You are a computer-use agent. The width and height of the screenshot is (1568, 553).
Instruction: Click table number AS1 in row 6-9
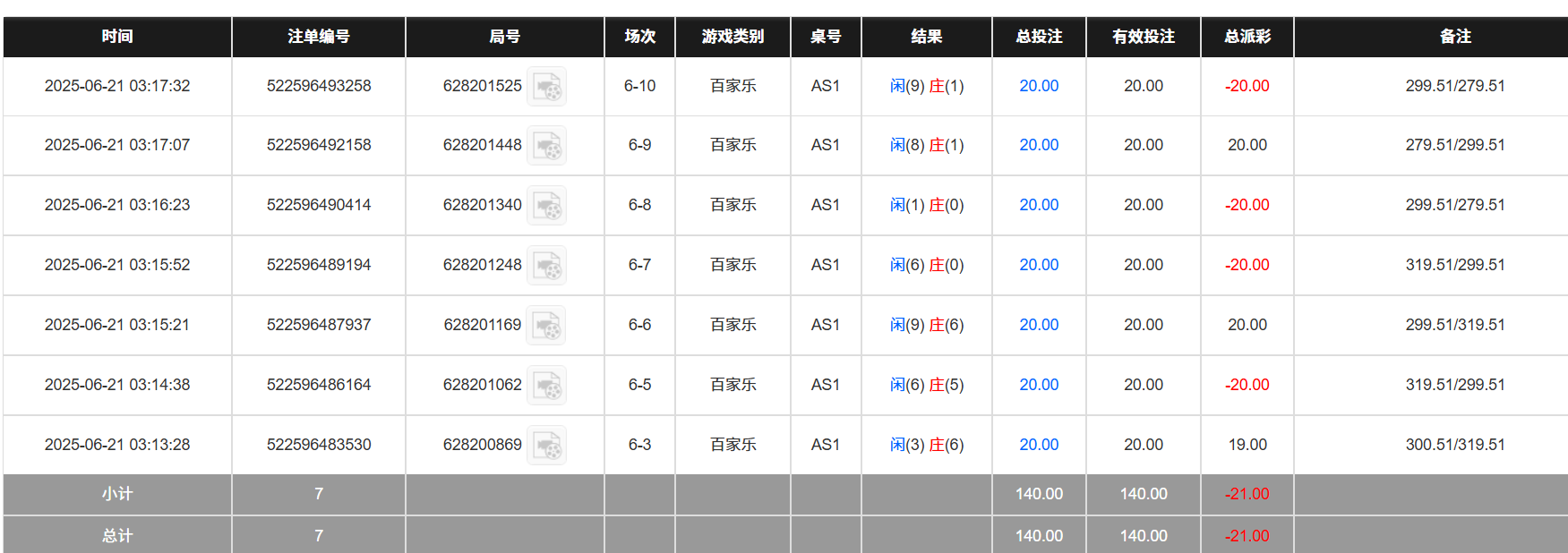tap(826, 145)
